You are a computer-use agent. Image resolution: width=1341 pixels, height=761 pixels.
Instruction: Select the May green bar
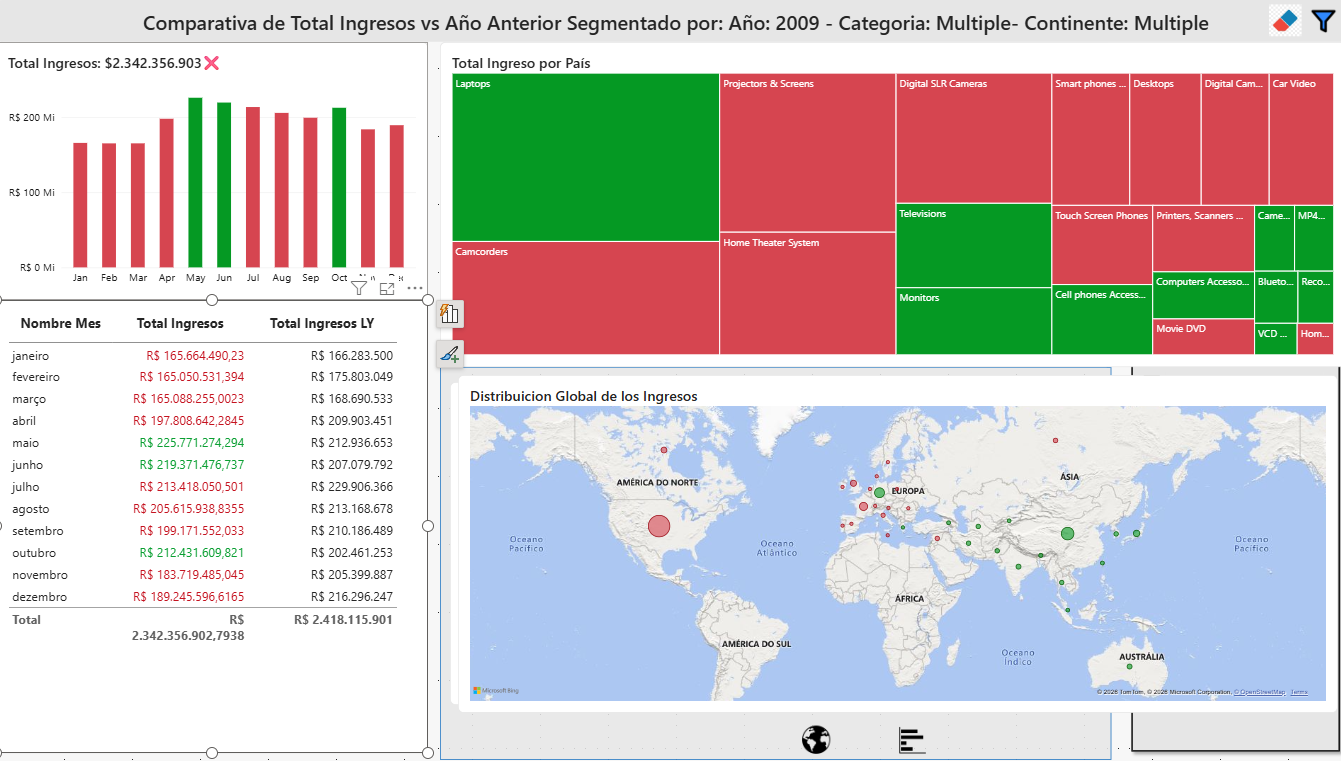click(x=196, y=182)
